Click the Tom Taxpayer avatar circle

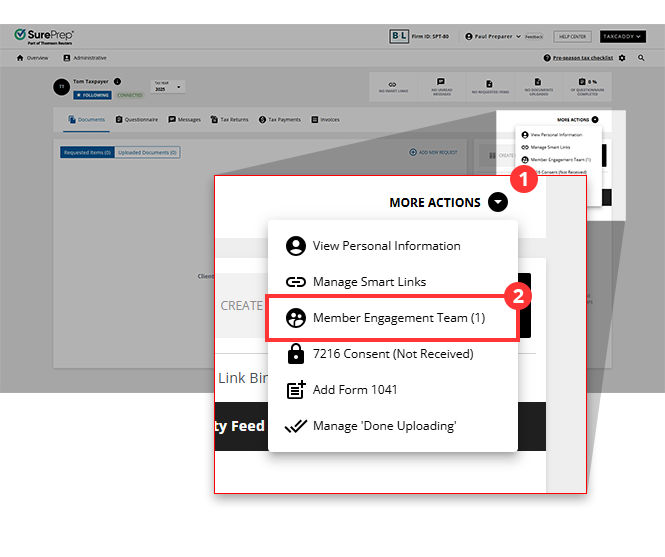(61, 87)
